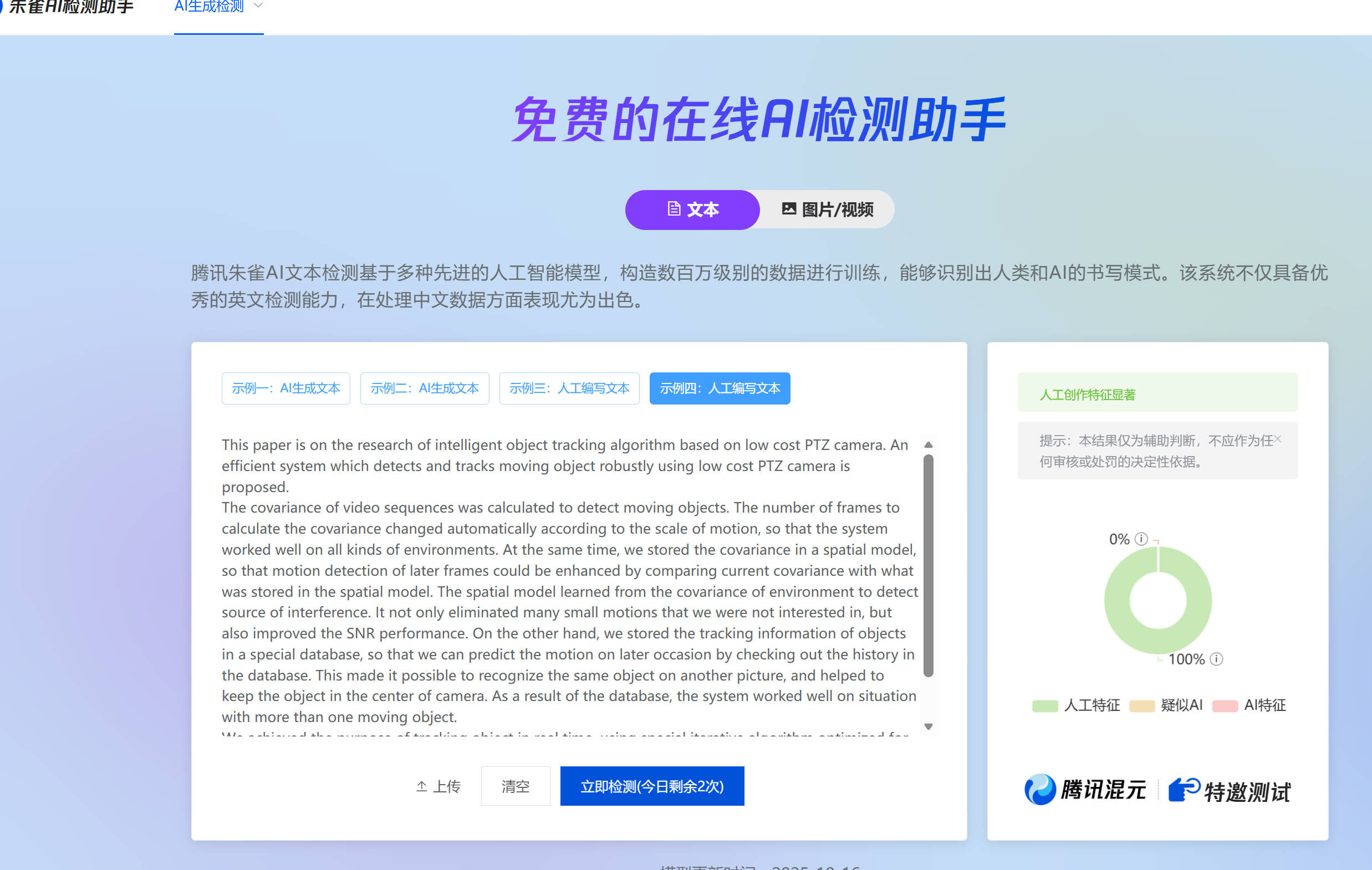Click the info icon next to 0%

tap(1141, 539)
